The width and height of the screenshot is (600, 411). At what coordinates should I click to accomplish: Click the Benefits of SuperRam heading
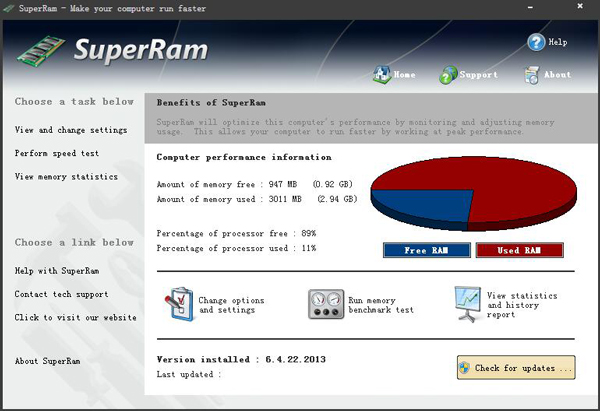click(211, 103)
